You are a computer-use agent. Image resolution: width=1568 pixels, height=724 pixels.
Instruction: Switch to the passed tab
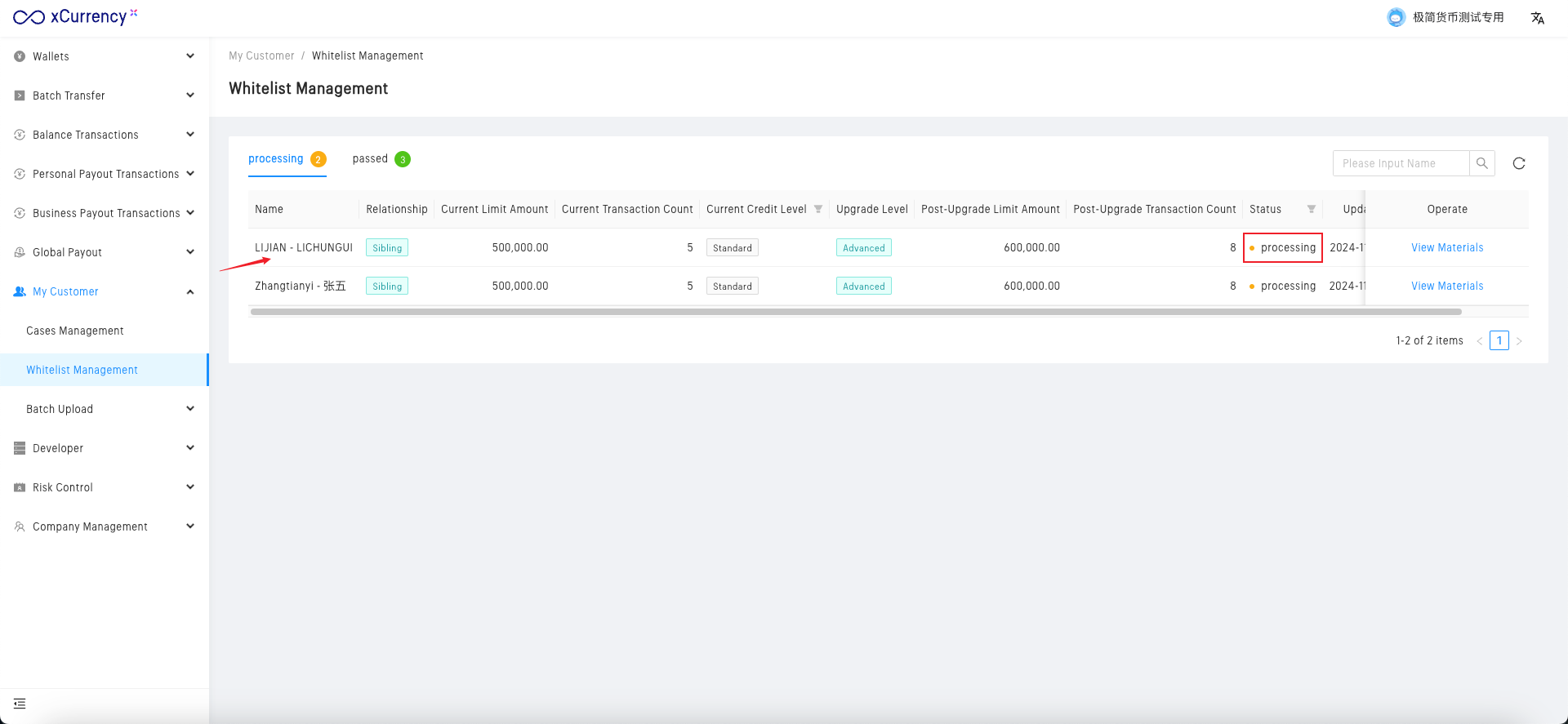coord(381,159)
